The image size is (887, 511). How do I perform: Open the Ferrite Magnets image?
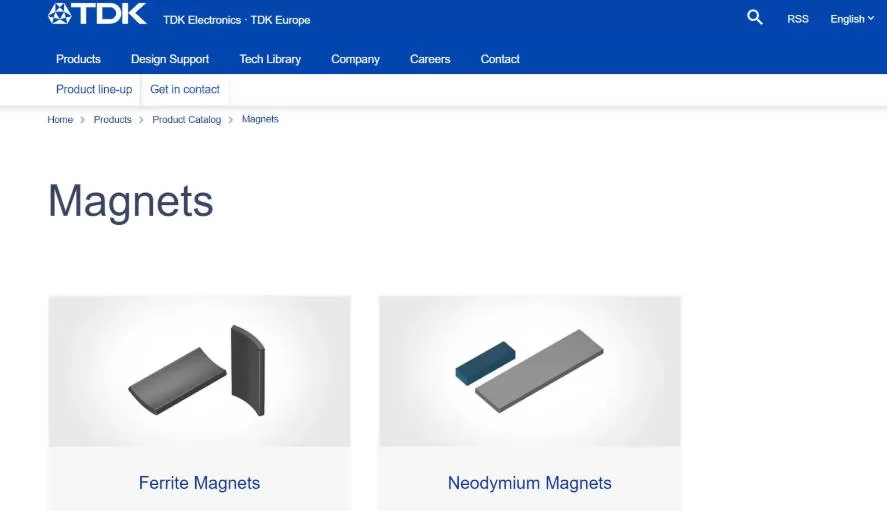199,371
